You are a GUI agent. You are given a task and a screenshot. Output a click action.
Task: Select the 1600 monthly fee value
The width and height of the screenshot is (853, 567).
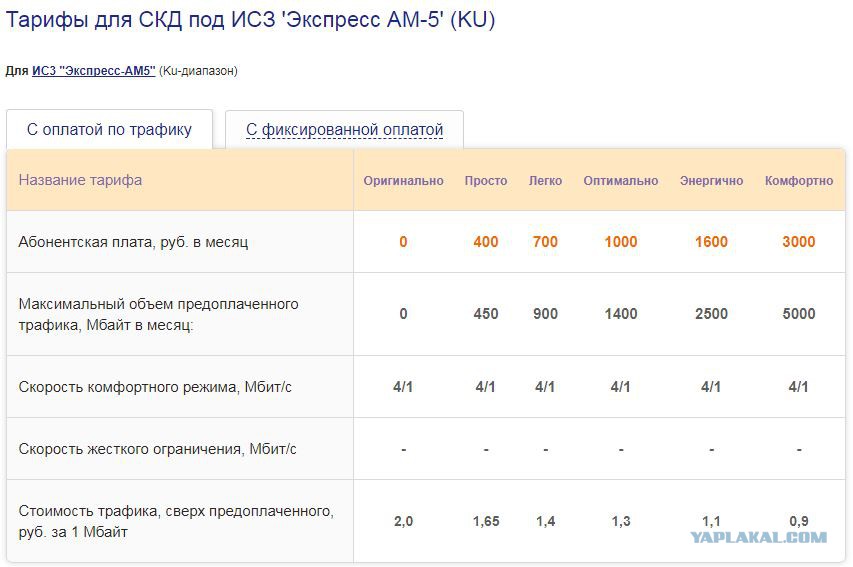712,242
